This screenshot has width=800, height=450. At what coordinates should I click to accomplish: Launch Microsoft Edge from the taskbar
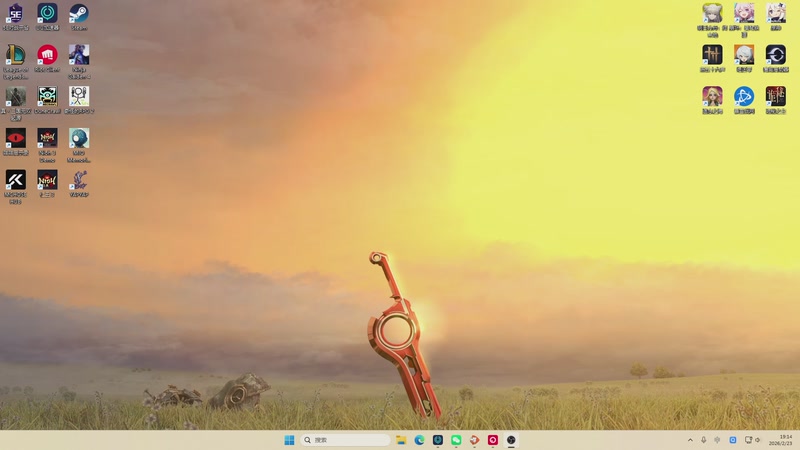419,440
